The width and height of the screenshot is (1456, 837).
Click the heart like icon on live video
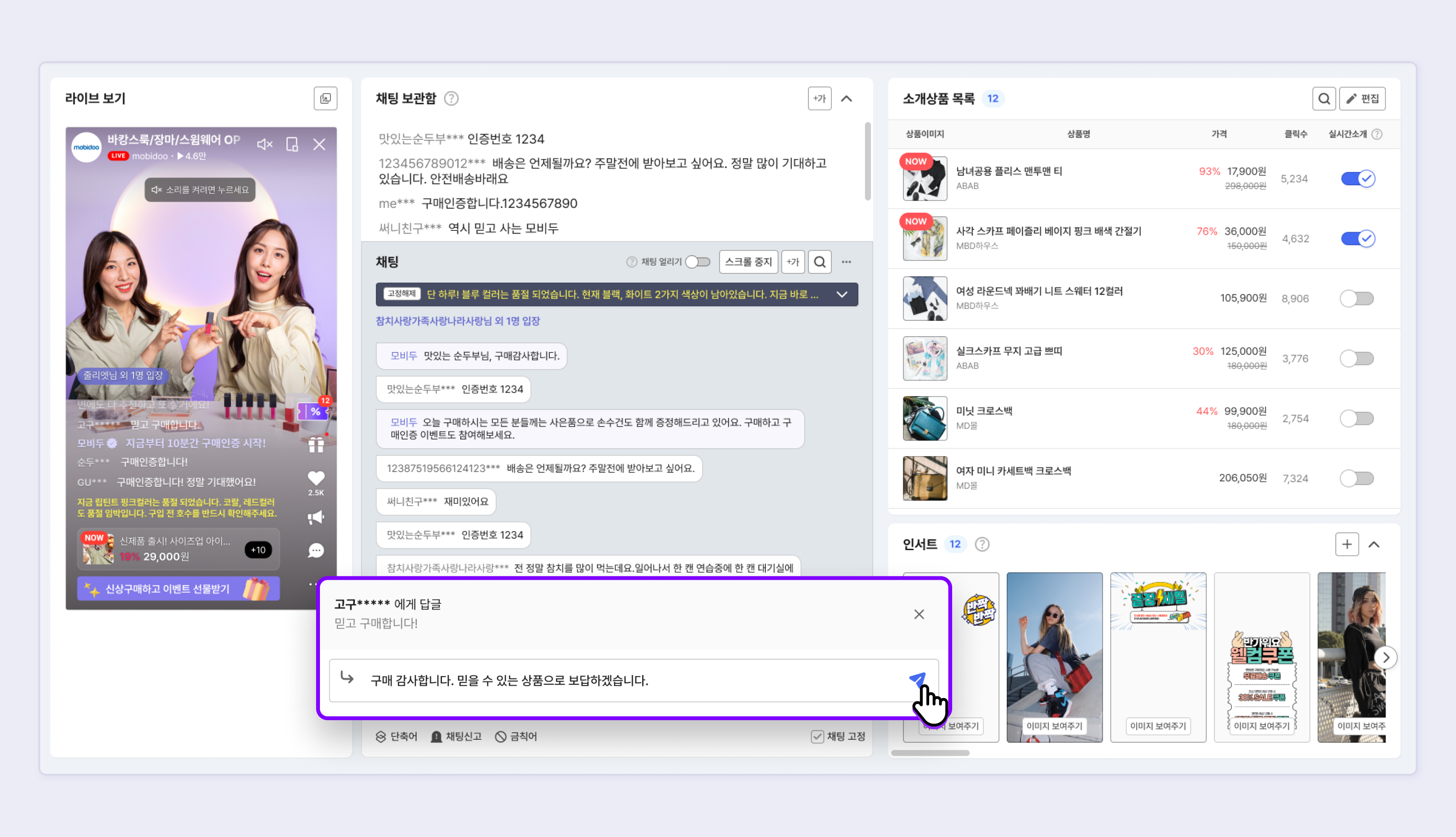tap(316, 478)
